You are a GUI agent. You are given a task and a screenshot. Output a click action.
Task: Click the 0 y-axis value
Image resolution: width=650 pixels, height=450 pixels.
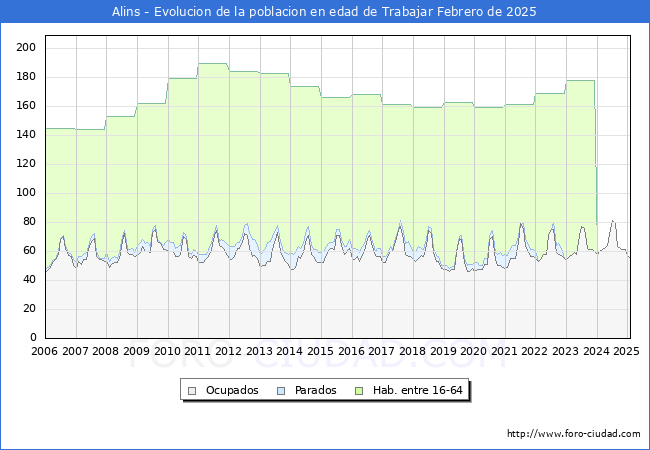pos(33,338)
